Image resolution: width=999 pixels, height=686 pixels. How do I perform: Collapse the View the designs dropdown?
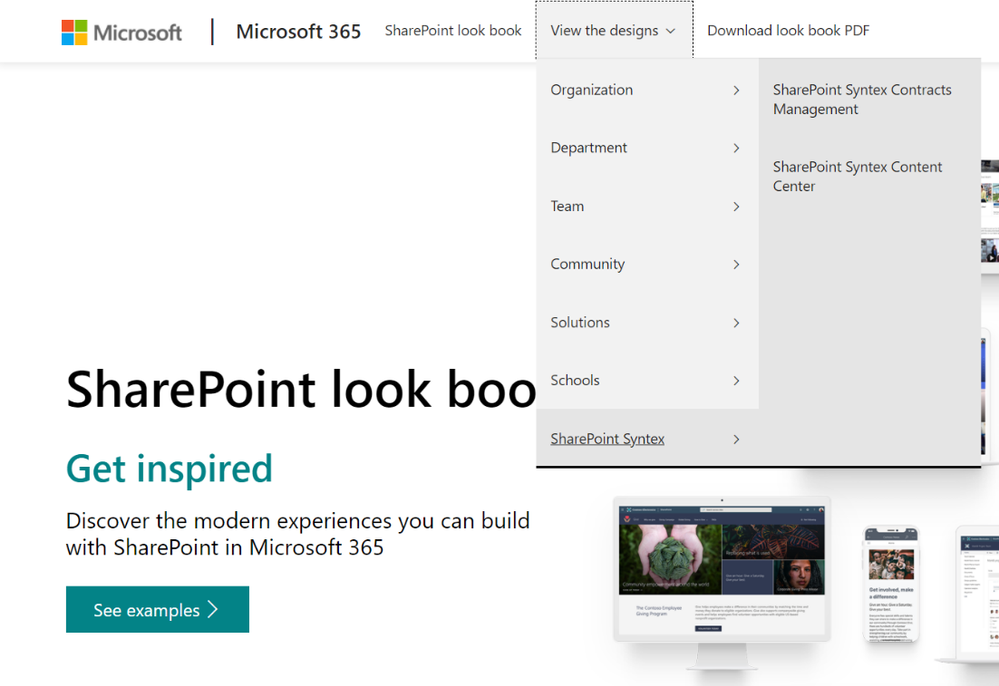click(x=614, y=31)
